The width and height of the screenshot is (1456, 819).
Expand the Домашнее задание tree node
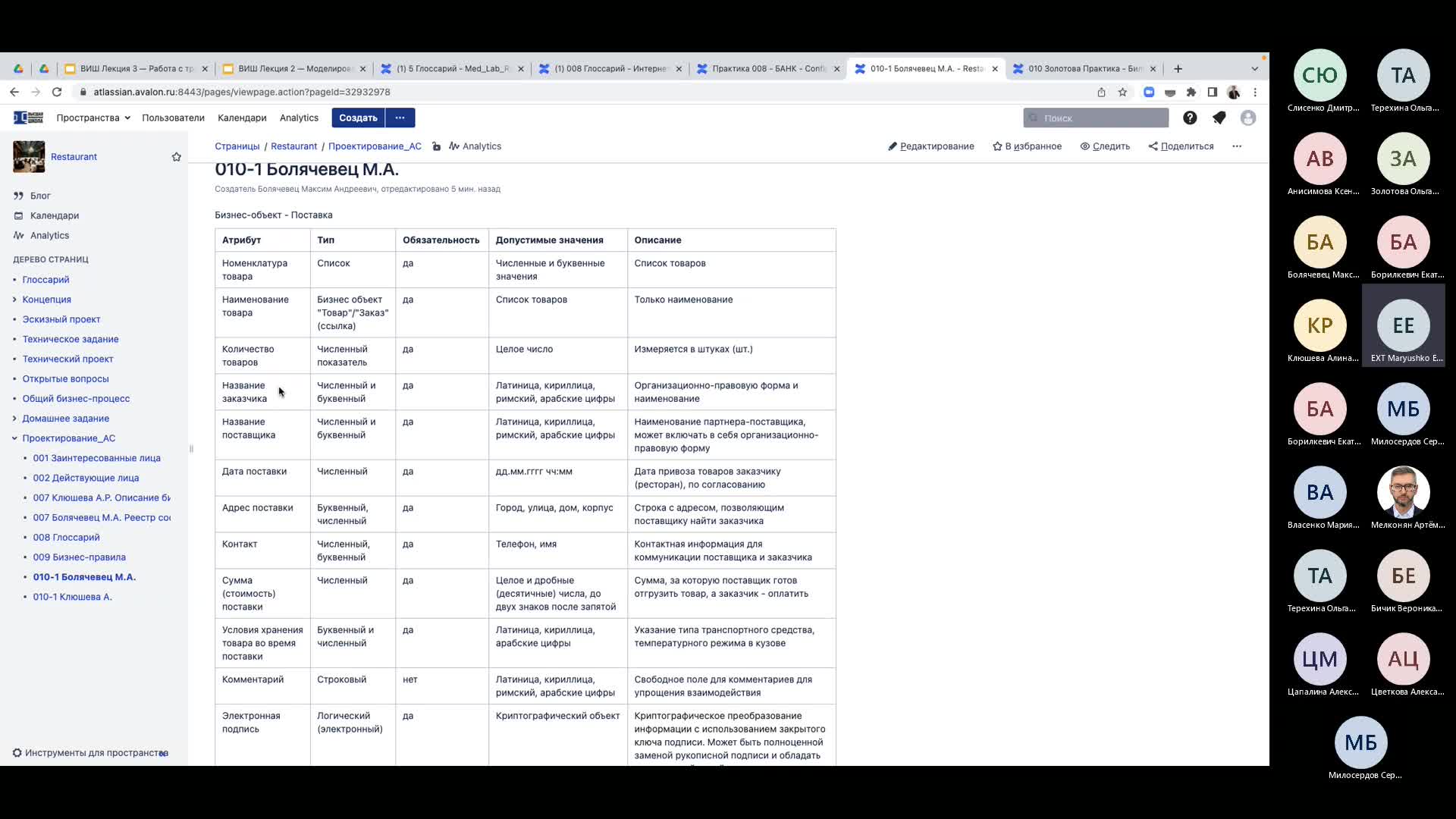[14, 419]
